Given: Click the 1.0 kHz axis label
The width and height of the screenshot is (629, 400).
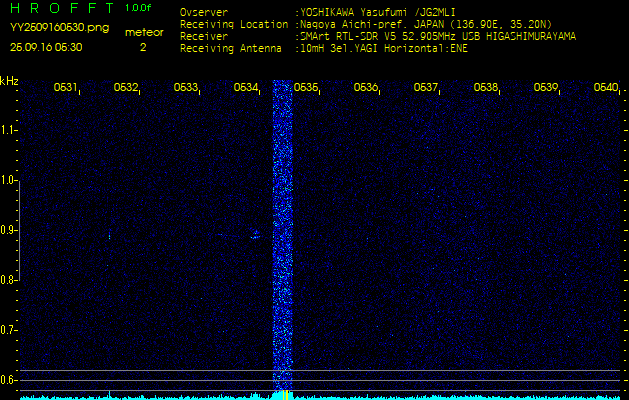Looking at the screenshot, I should tap(7, 181).
